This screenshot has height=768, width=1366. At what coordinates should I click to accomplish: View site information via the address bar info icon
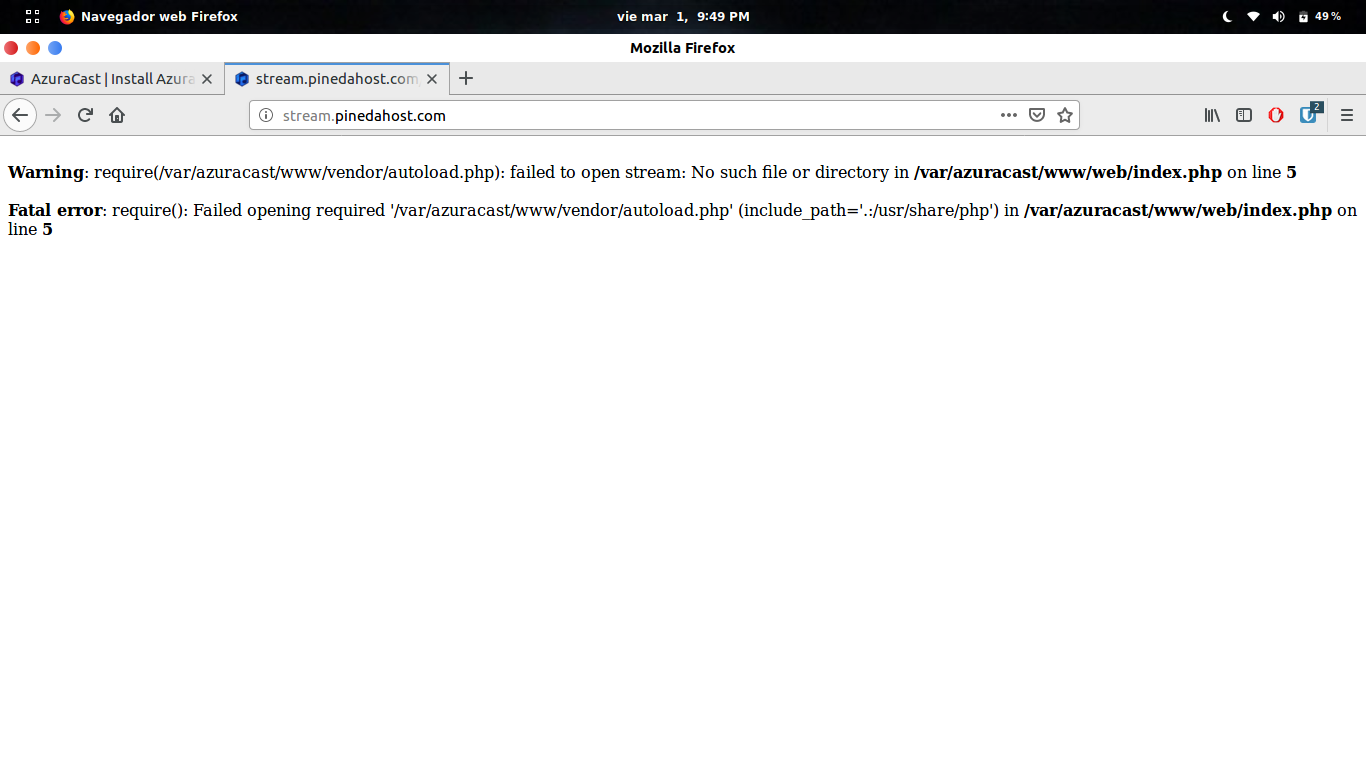click(x=264, y=115)
